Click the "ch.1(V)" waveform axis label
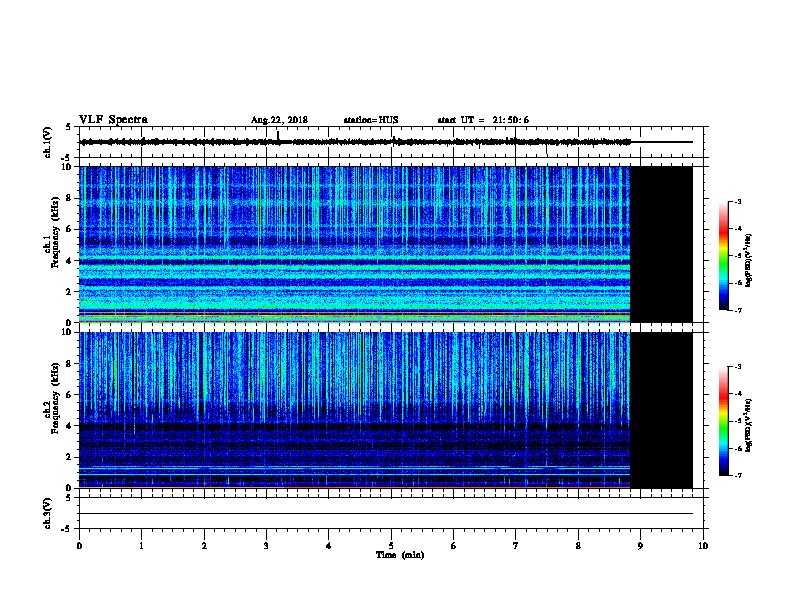 pos(47,142)
